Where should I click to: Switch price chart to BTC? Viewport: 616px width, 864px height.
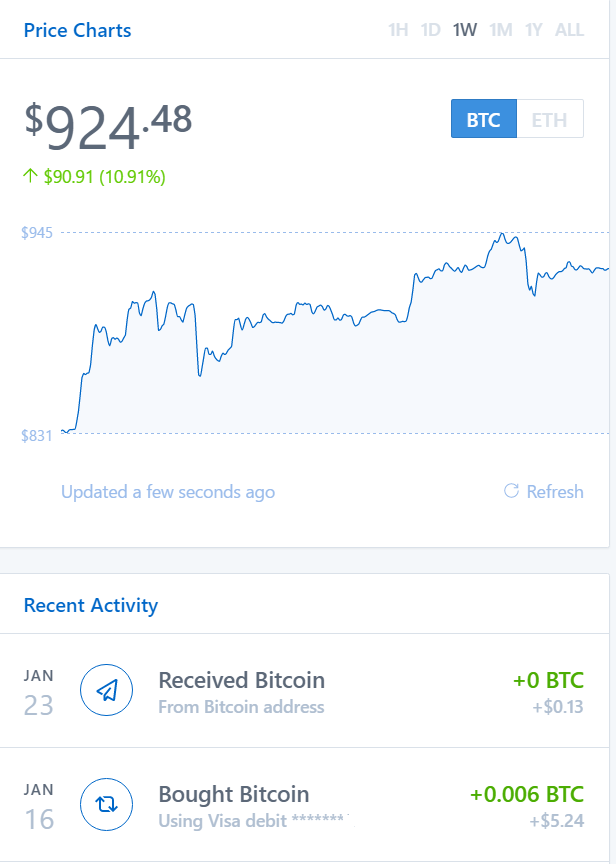(x=483, y=120)
